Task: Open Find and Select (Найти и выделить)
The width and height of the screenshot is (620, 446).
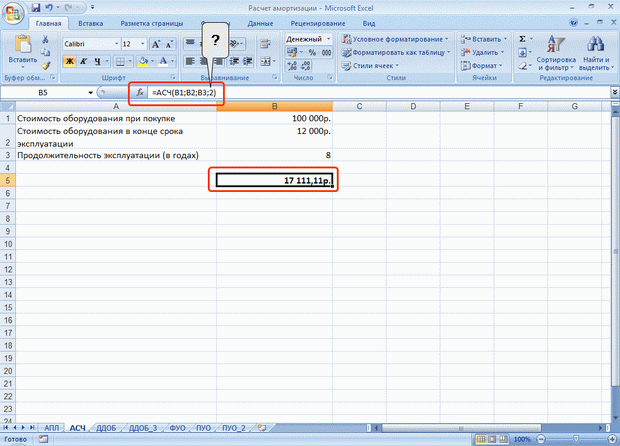Action: pyautogui.click(x=596, y=53)
